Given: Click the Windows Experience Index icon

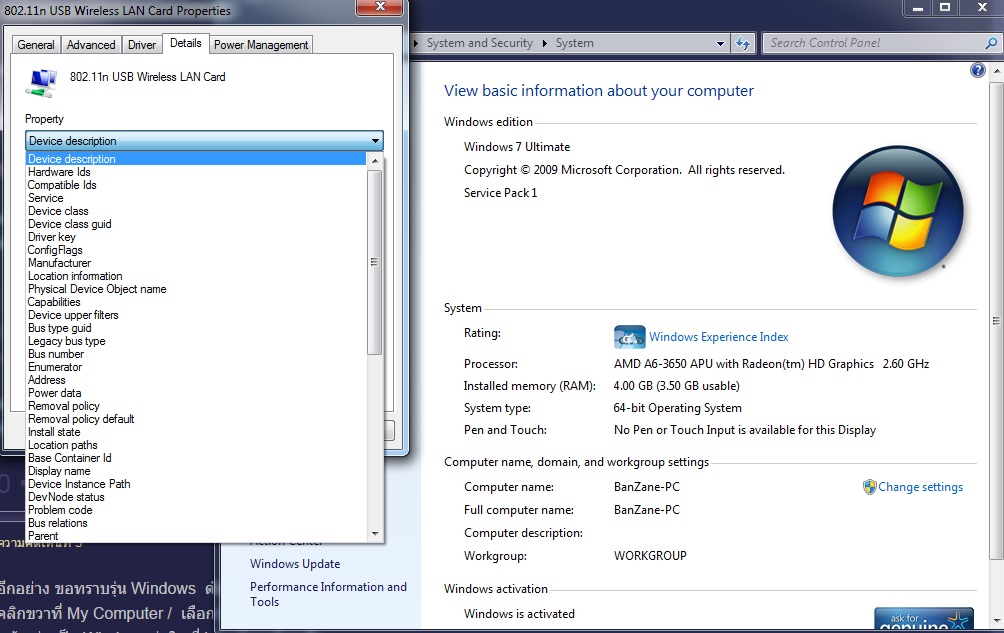Looking at the screenshot, I should click(629, 337).
